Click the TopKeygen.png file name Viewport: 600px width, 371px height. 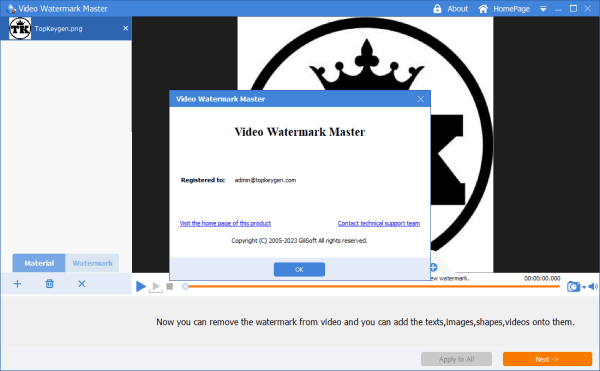click(x=59, y=29)
